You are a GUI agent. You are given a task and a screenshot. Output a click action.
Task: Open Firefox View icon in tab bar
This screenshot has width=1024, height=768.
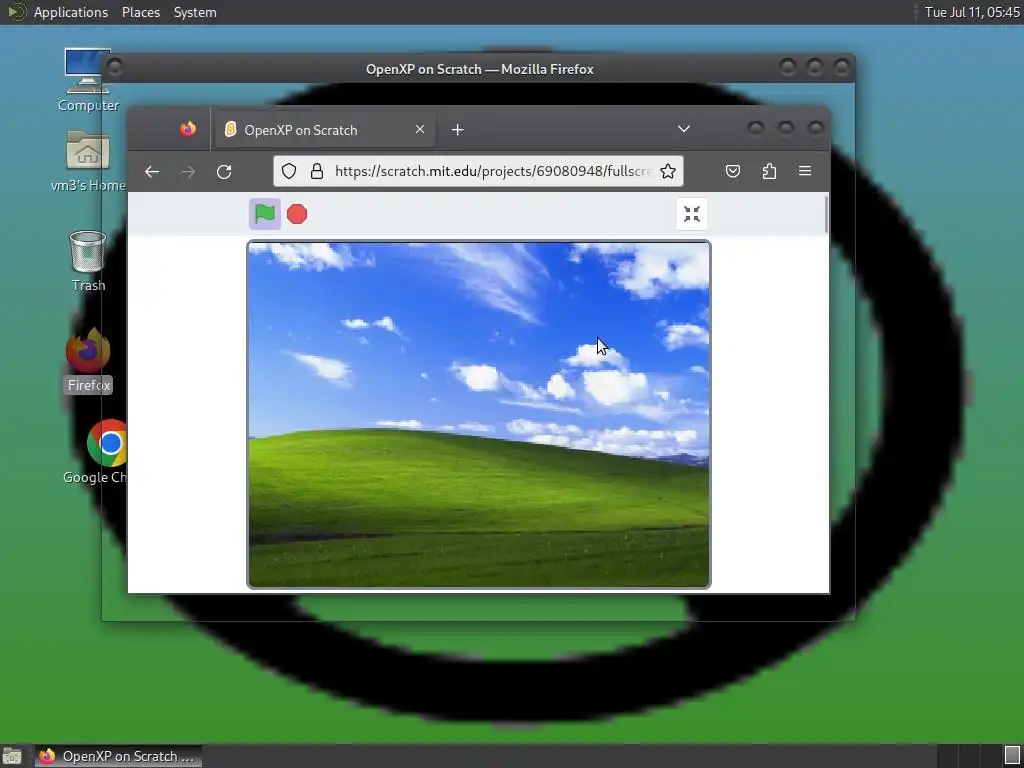coord(188,129)
